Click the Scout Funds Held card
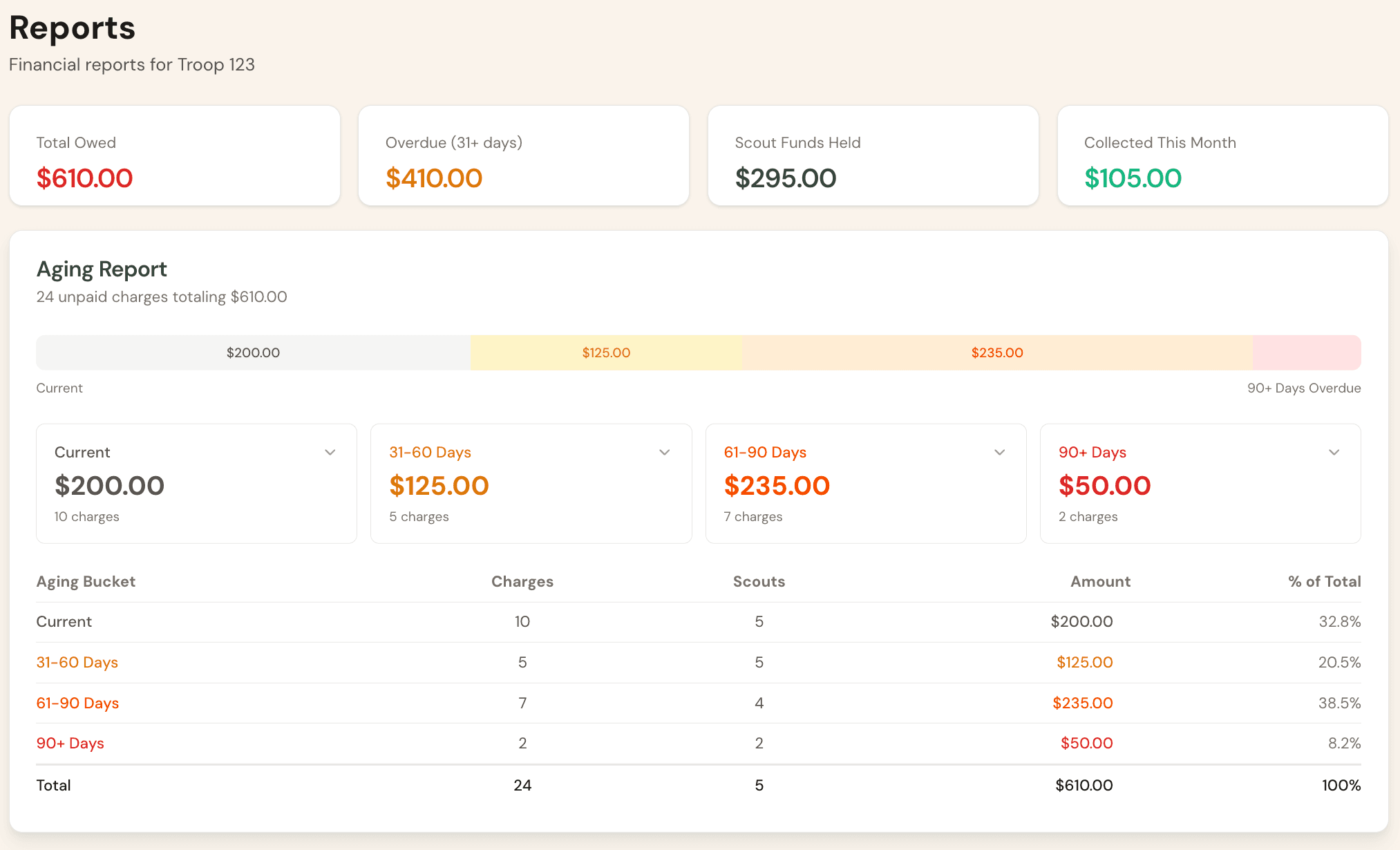Screen dimensions: 1400x850 [x=873, y=155]
